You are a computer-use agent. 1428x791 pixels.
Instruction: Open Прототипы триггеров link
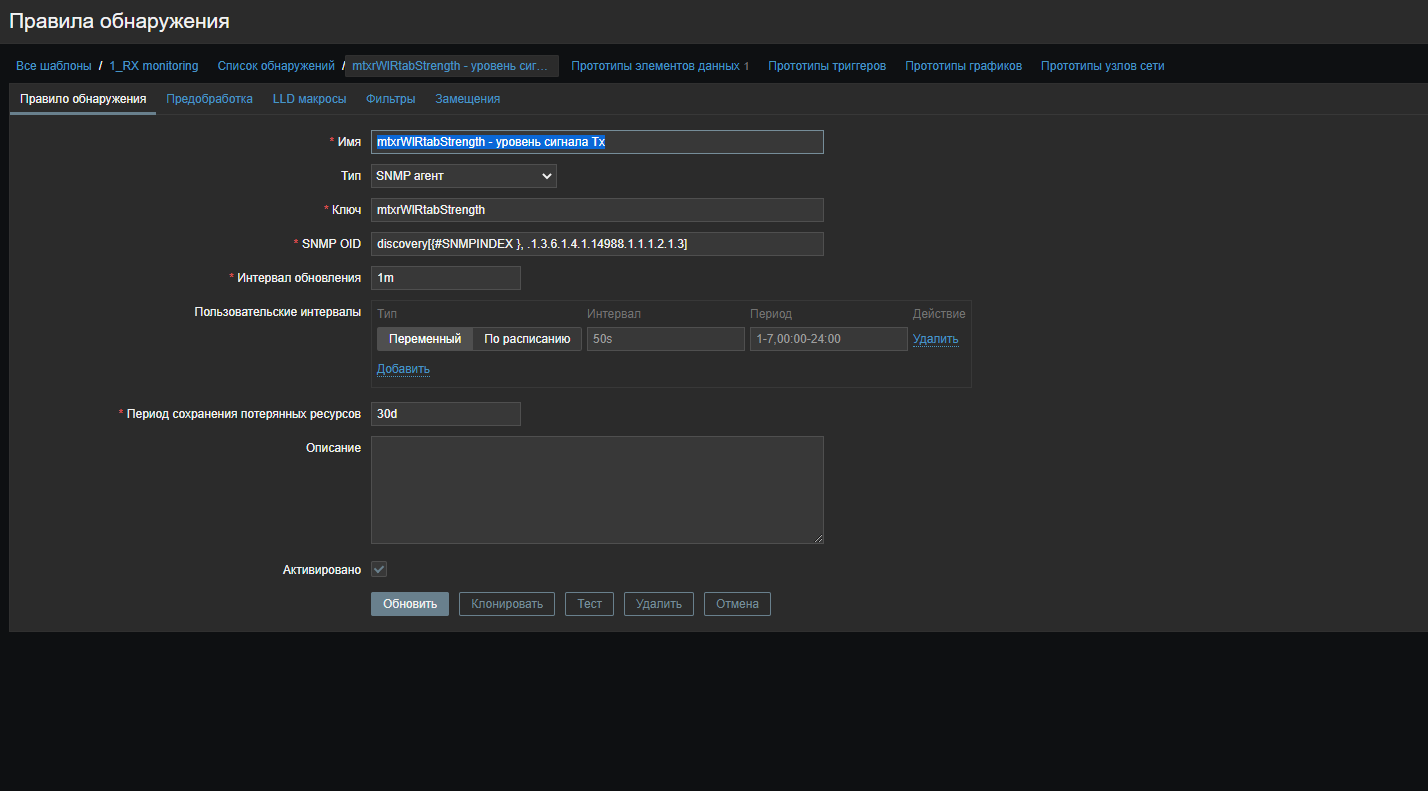pos(826,66)
